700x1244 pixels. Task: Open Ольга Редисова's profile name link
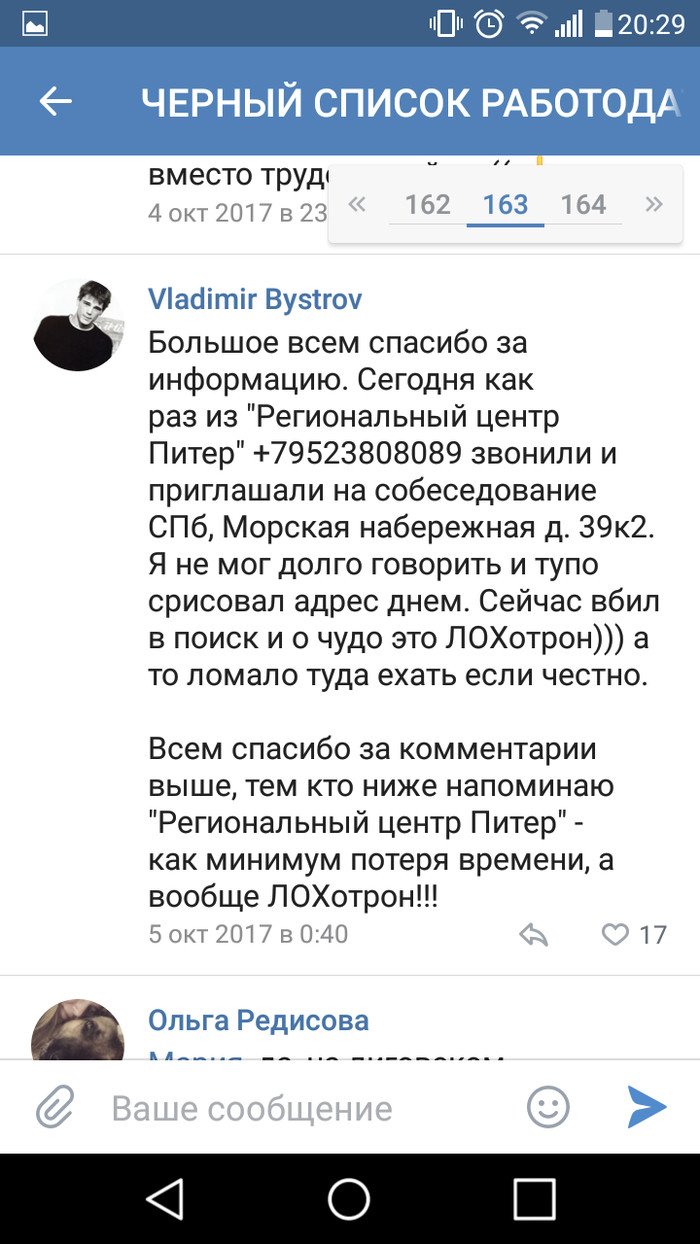pos(258,1020)
